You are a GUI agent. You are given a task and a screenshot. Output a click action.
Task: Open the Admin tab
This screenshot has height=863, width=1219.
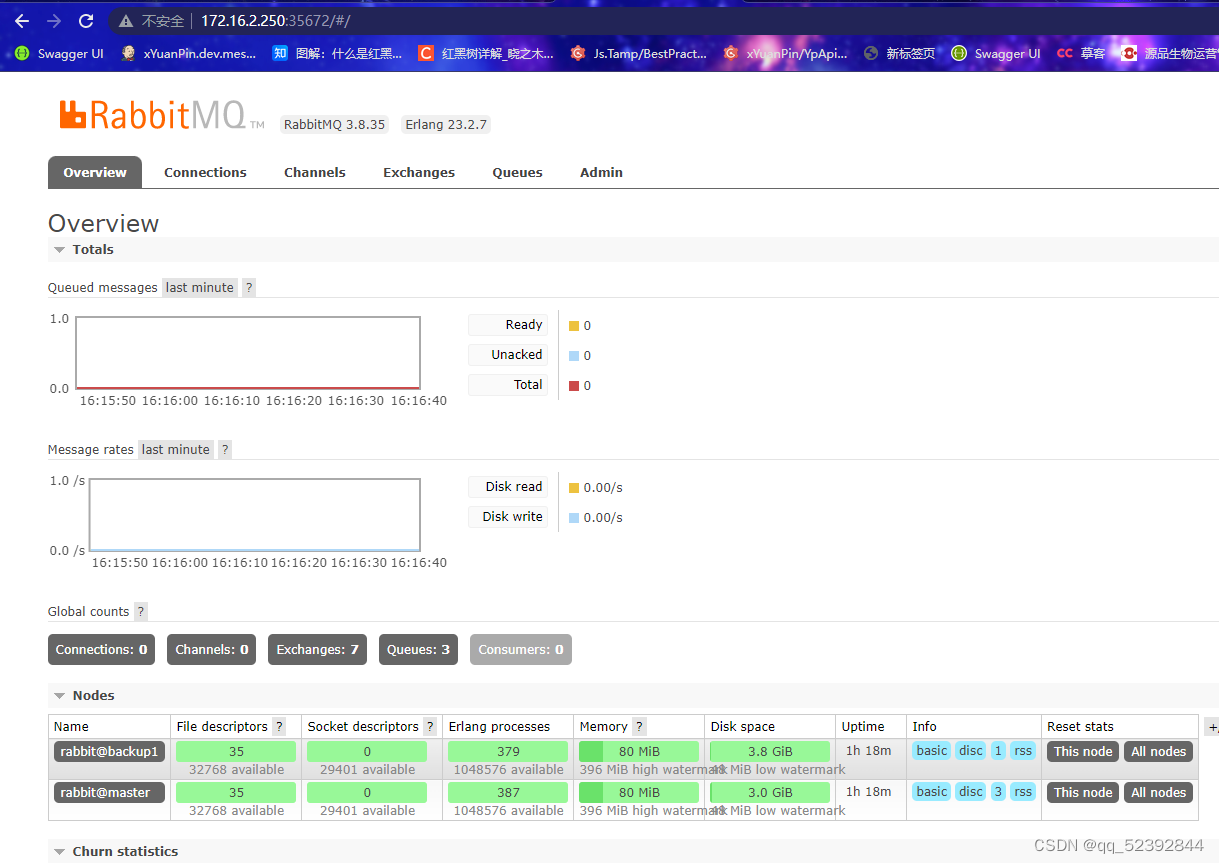click(x=601, y=172)
